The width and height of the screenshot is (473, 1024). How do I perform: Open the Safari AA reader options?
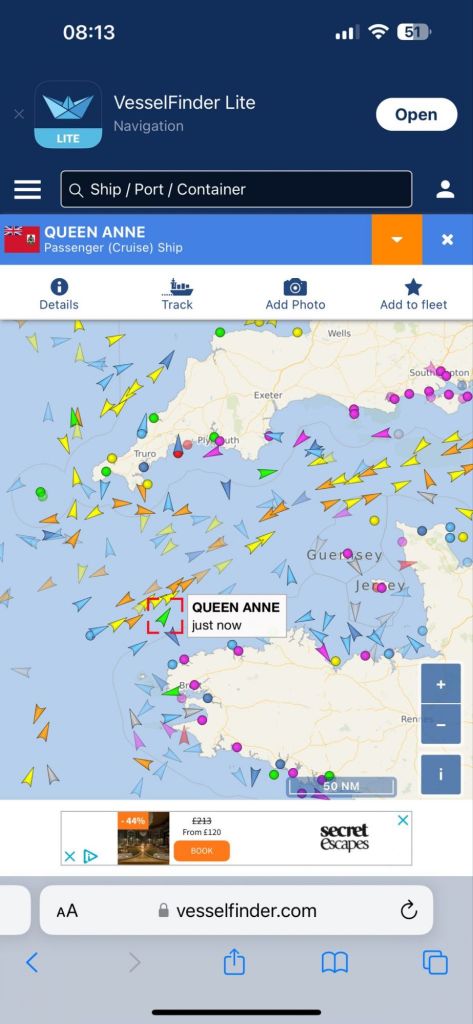click(67, 911)
